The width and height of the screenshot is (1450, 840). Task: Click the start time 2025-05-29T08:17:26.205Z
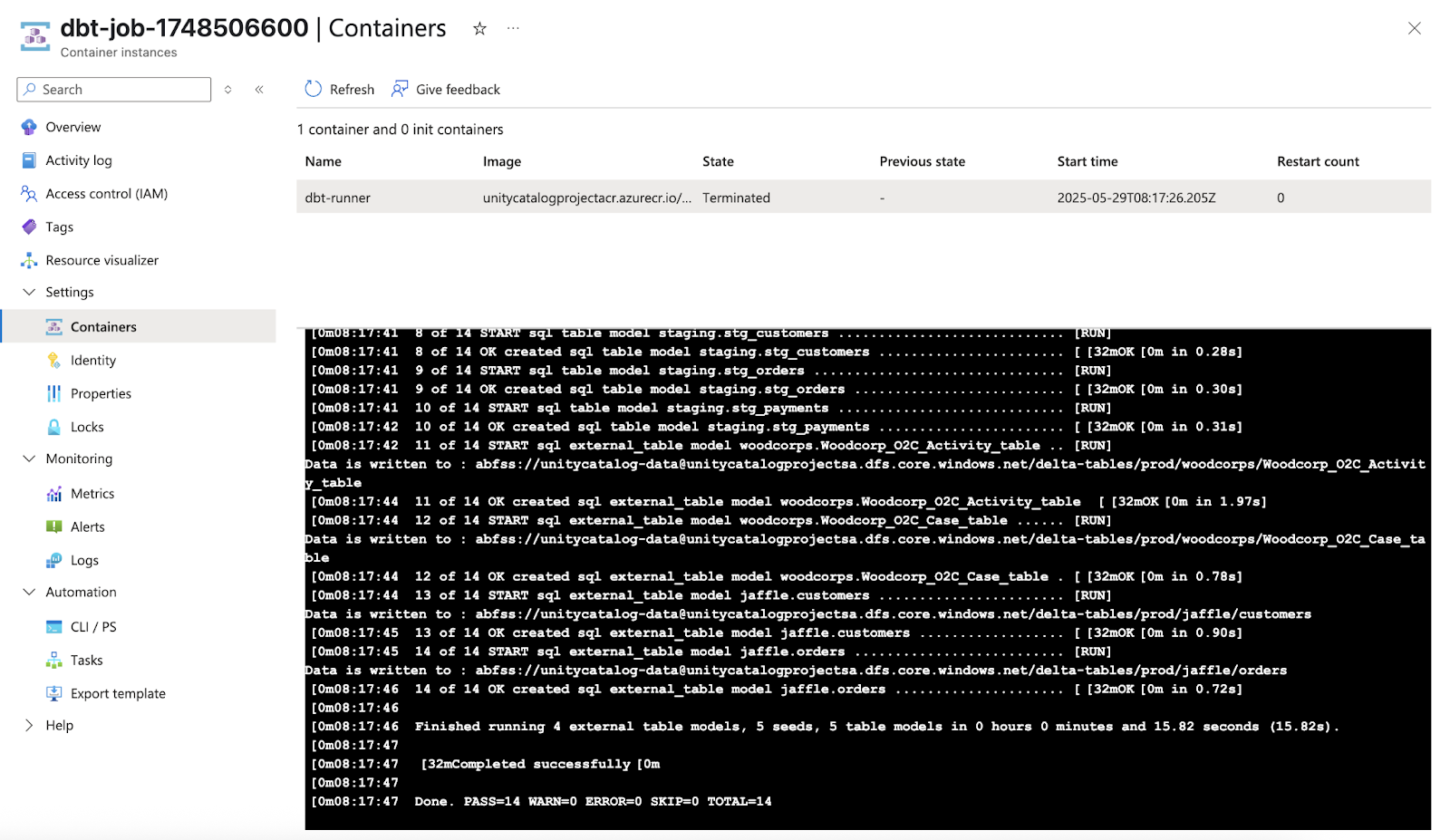1136,198
